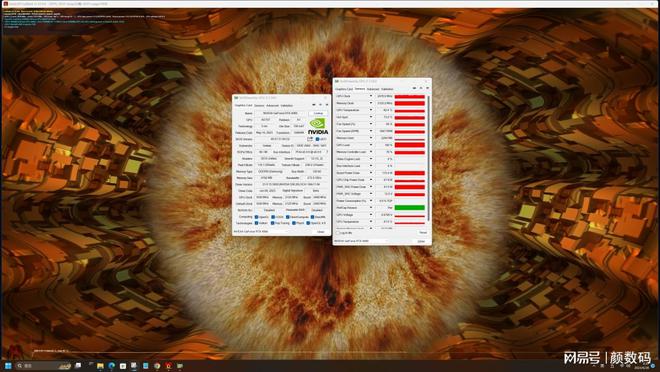Click the refresh icon in Graphics Card window
This screenshot has width=660, height=372.
tap(320, 105)
